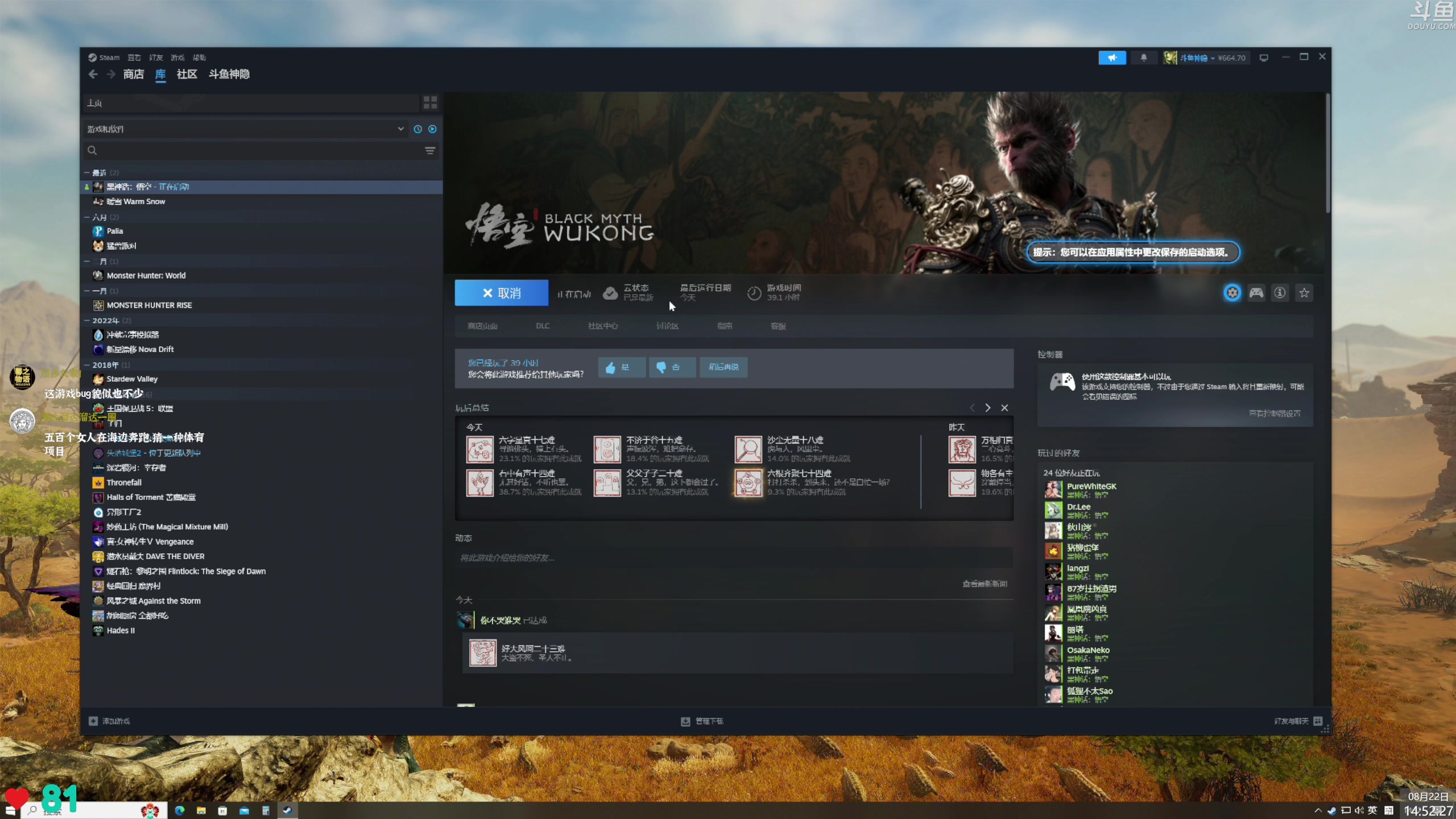This screenshot has height=819, width=1456.
Task: Add Black Myth Wukong to favorites star
Action: [1304, 293]
